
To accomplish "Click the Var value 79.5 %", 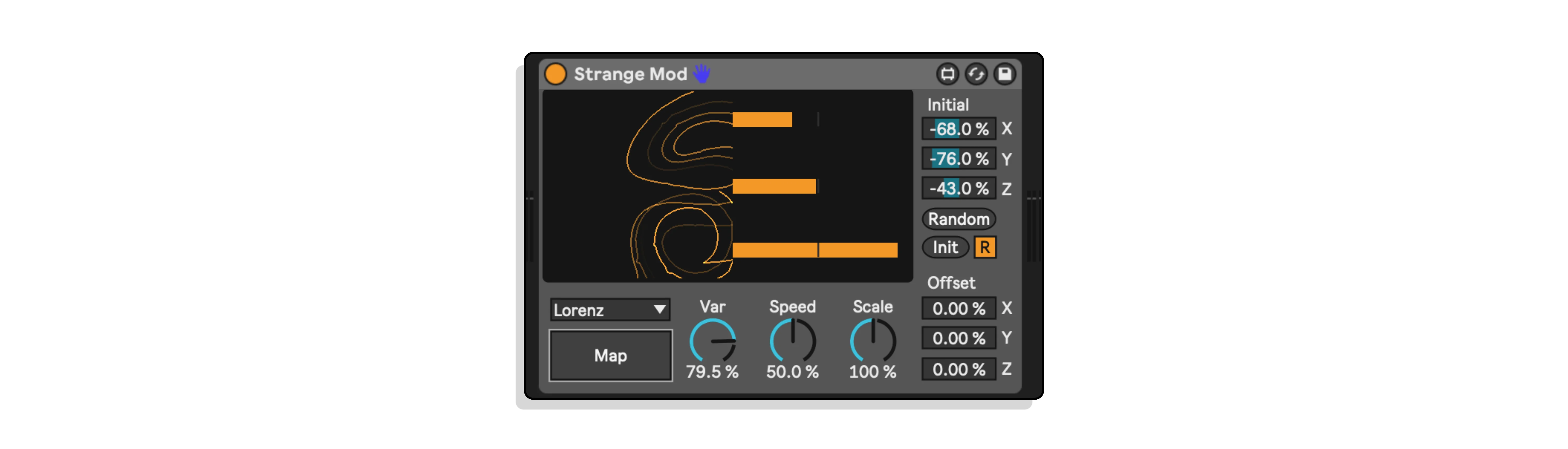I will point(712,372).
